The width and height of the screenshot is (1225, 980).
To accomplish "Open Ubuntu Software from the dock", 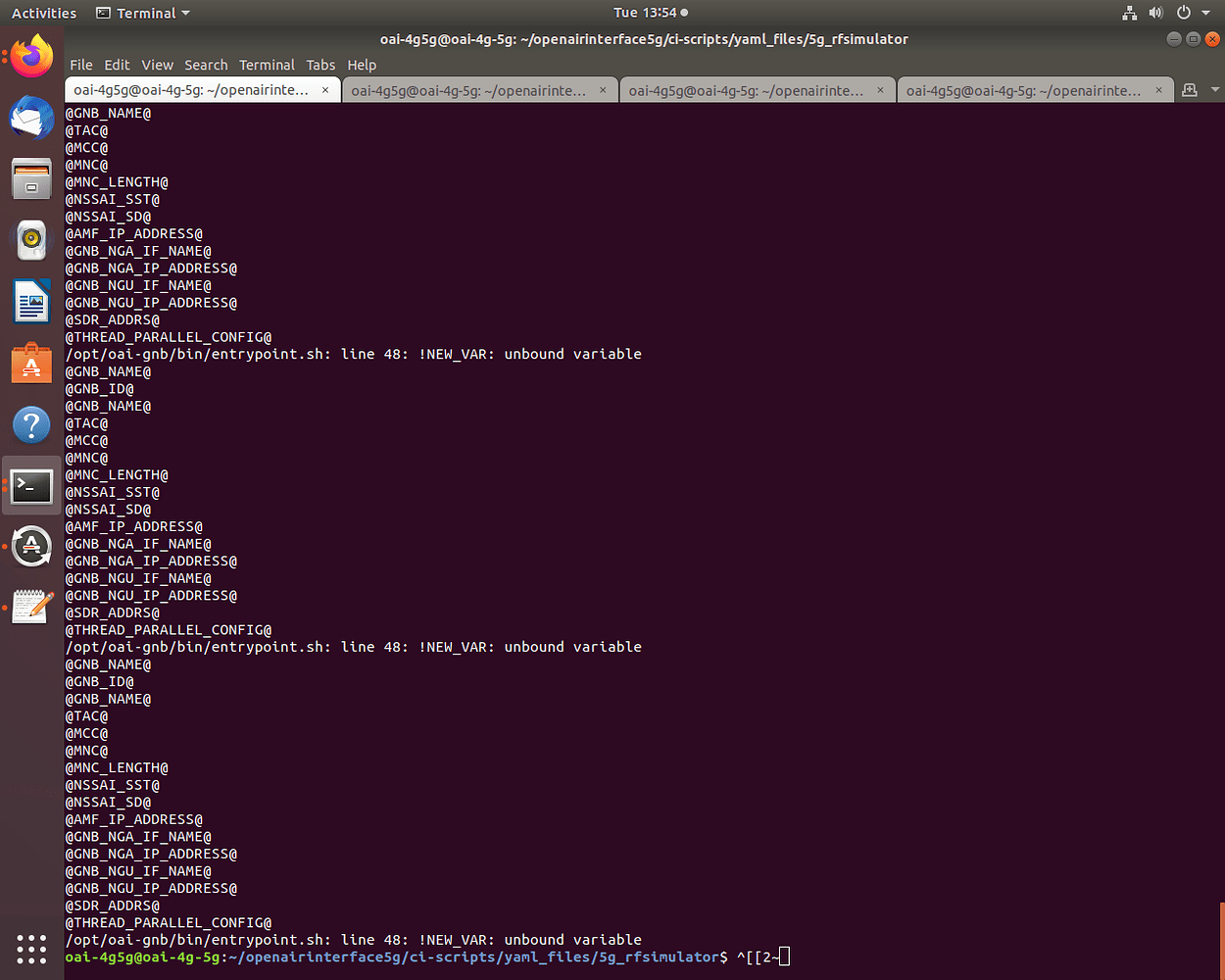I will click(x=31, y=363).
